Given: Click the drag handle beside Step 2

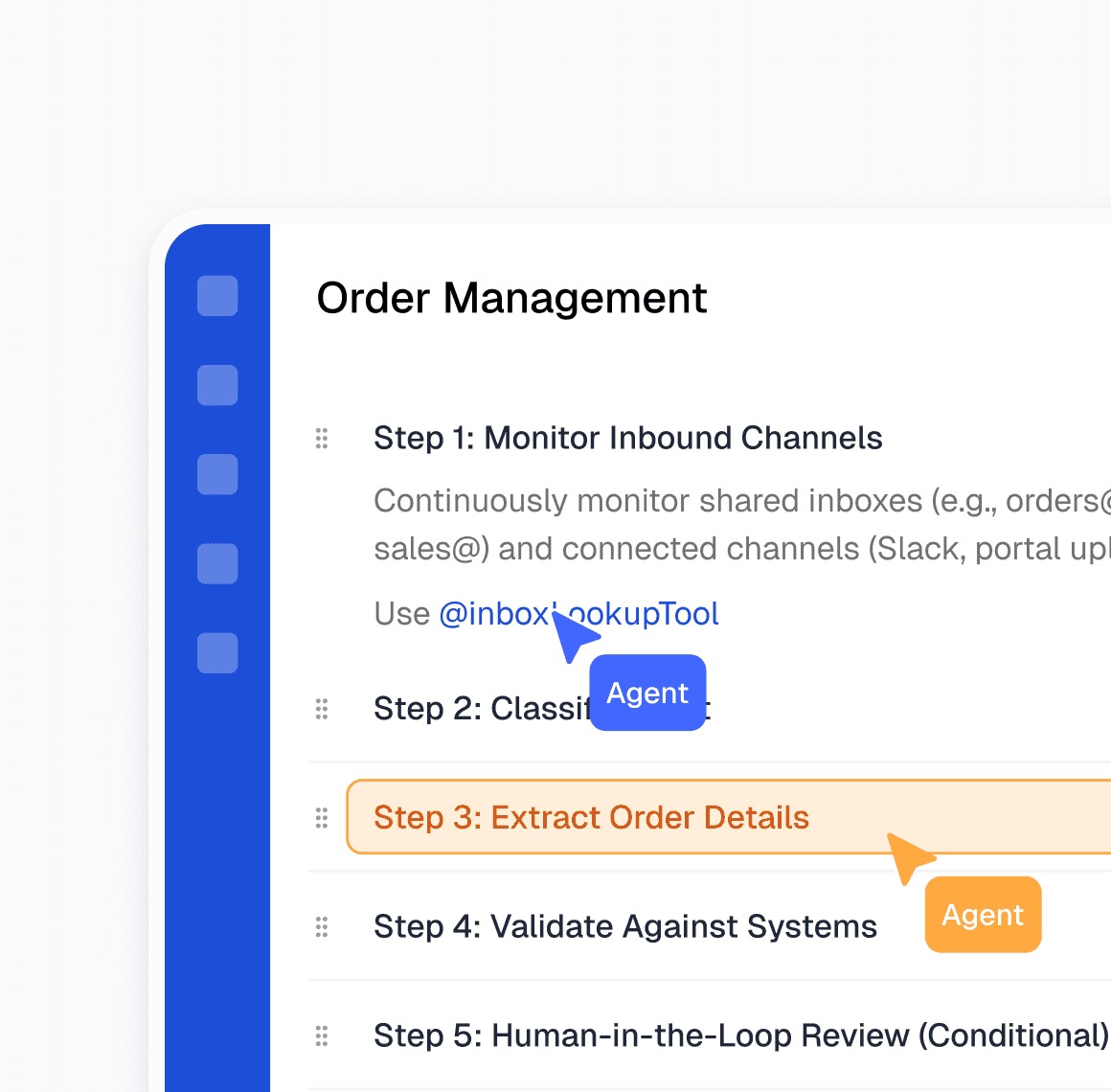Looking at the screenshot, I should (x=322, y=709).
